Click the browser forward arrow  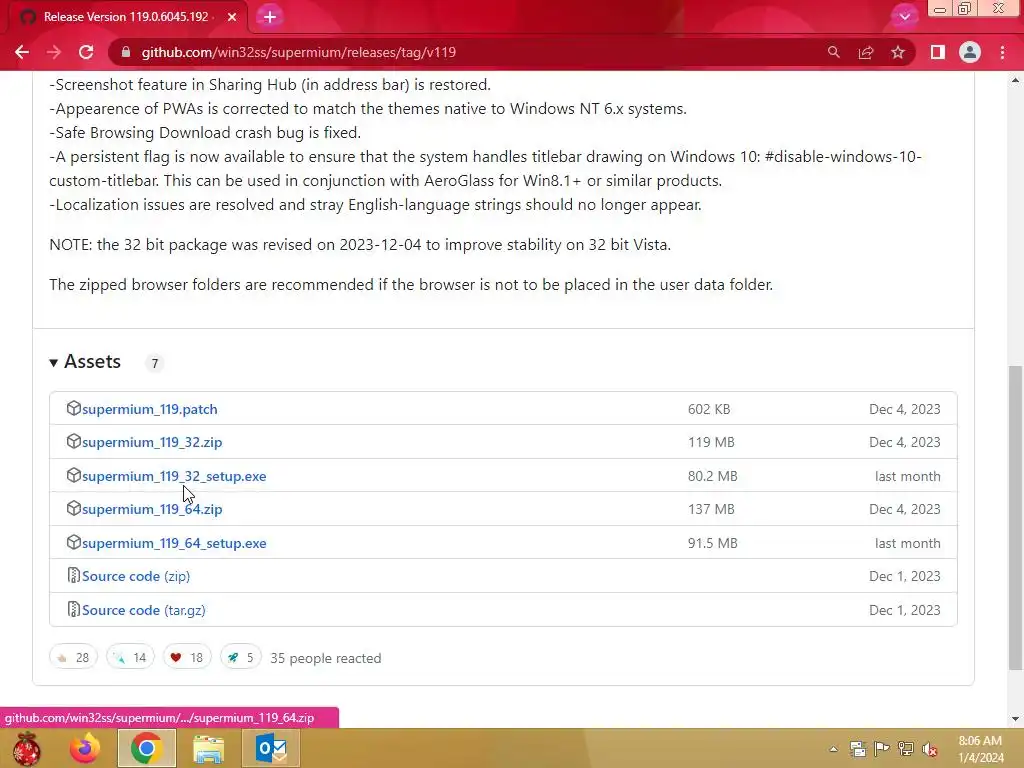pos(54,52)
